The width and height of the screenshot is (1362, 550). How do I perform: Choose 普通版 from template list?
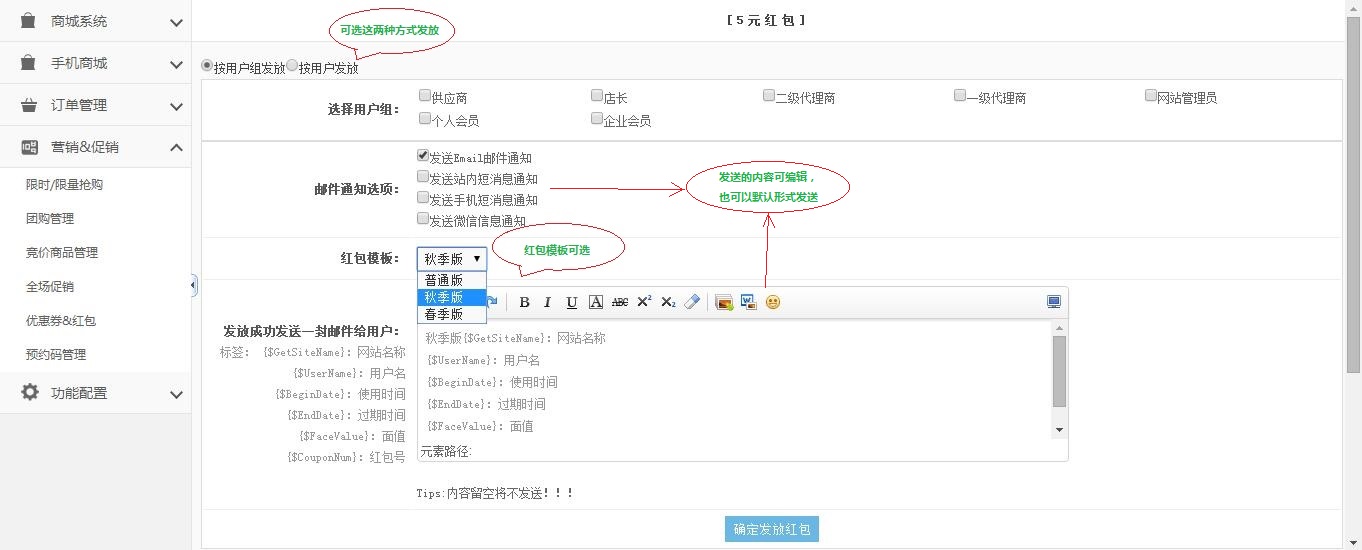tap(452, 280)
